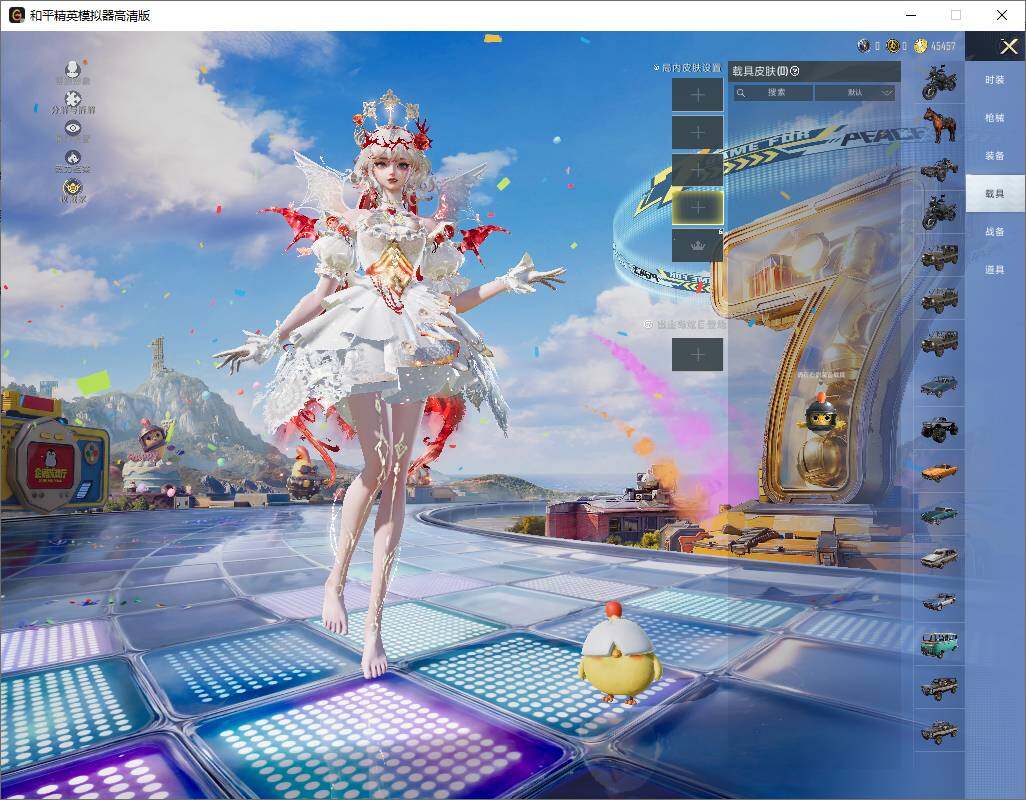Image resolution: width=1026 pixels, height=800 pixels.
Task: Click the silver currency coin icon
Action: (x=863, y=46)
